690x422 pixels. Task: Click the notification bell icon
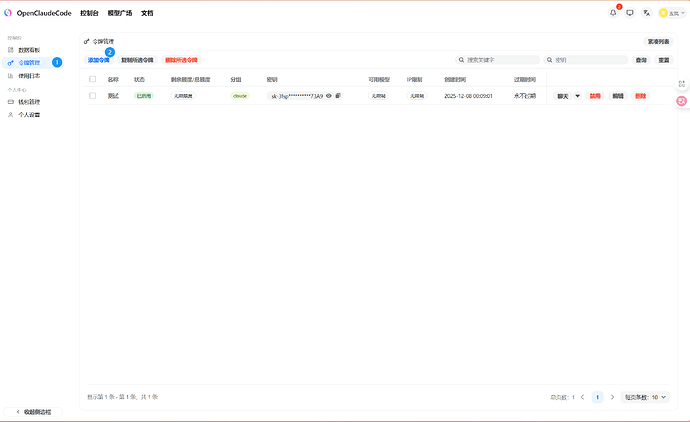(613, 13)
